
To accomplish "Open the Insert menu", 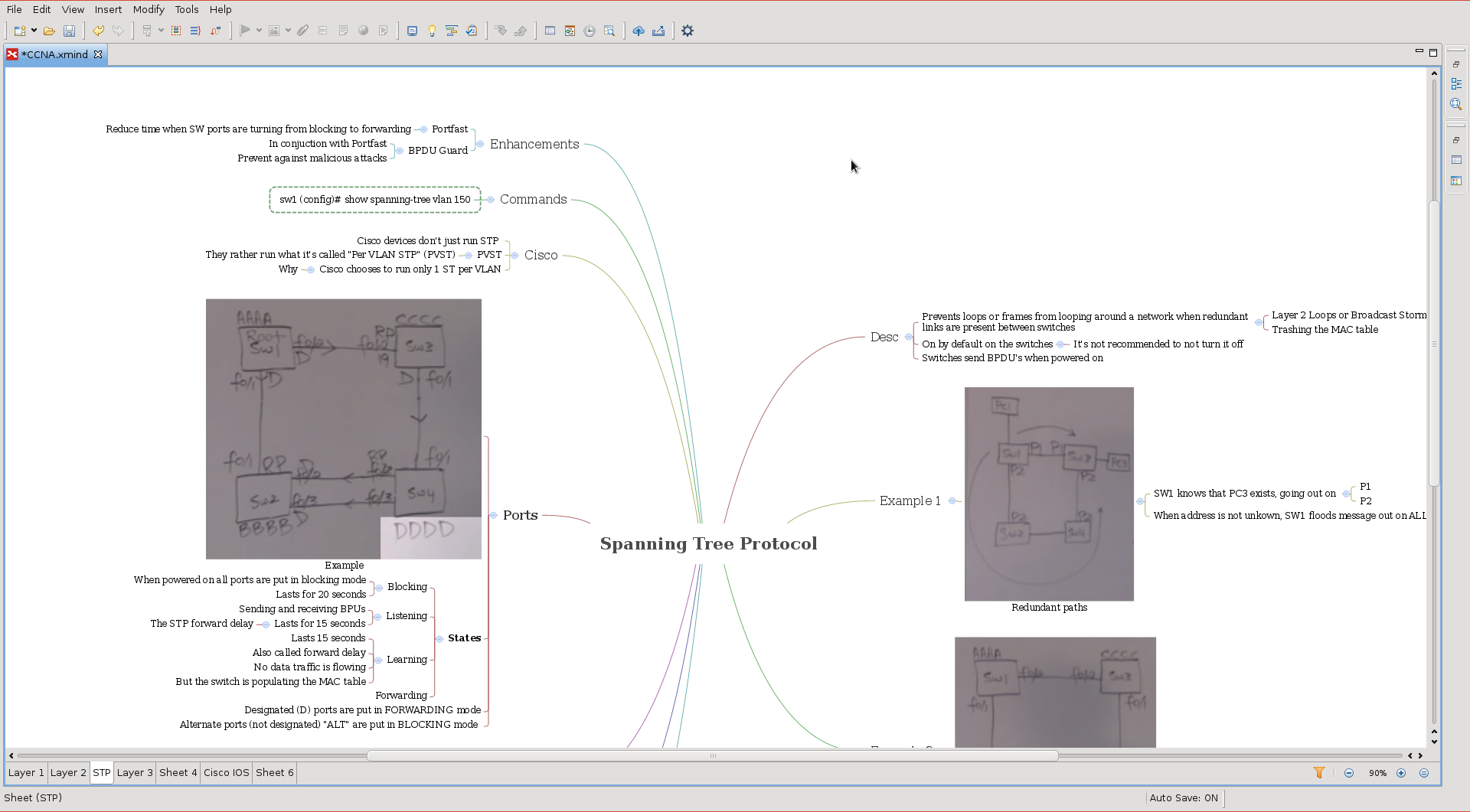I will (x=108, y=9).
